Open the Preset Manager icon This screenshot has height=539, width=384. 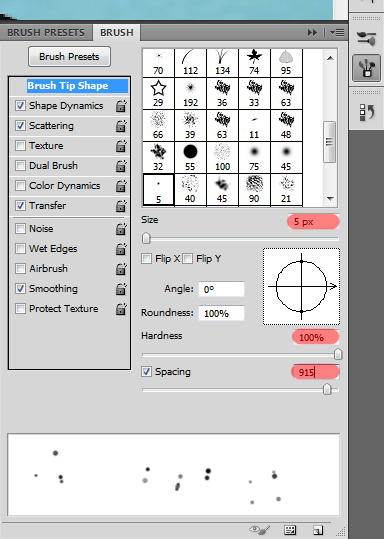(x=290, y=530)
